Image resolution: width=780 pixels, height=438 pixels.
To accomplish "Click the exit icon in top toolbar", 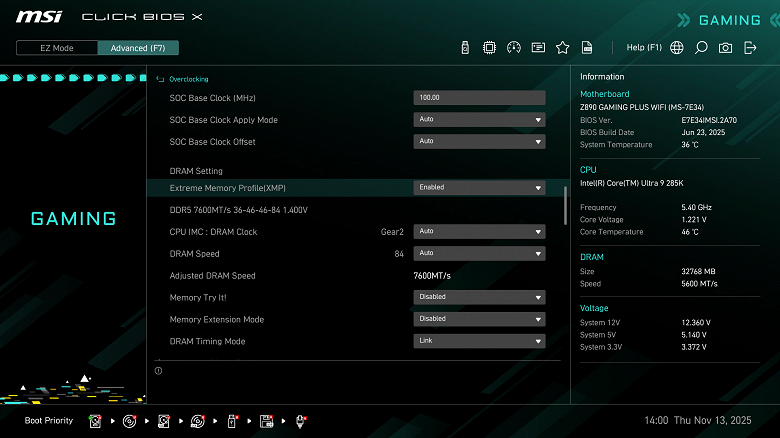I will 750,48.
